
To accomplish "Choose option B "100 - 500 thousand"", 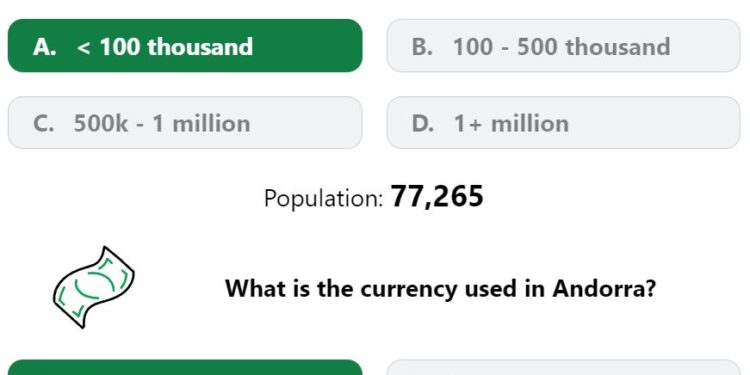I will (563, 46).
